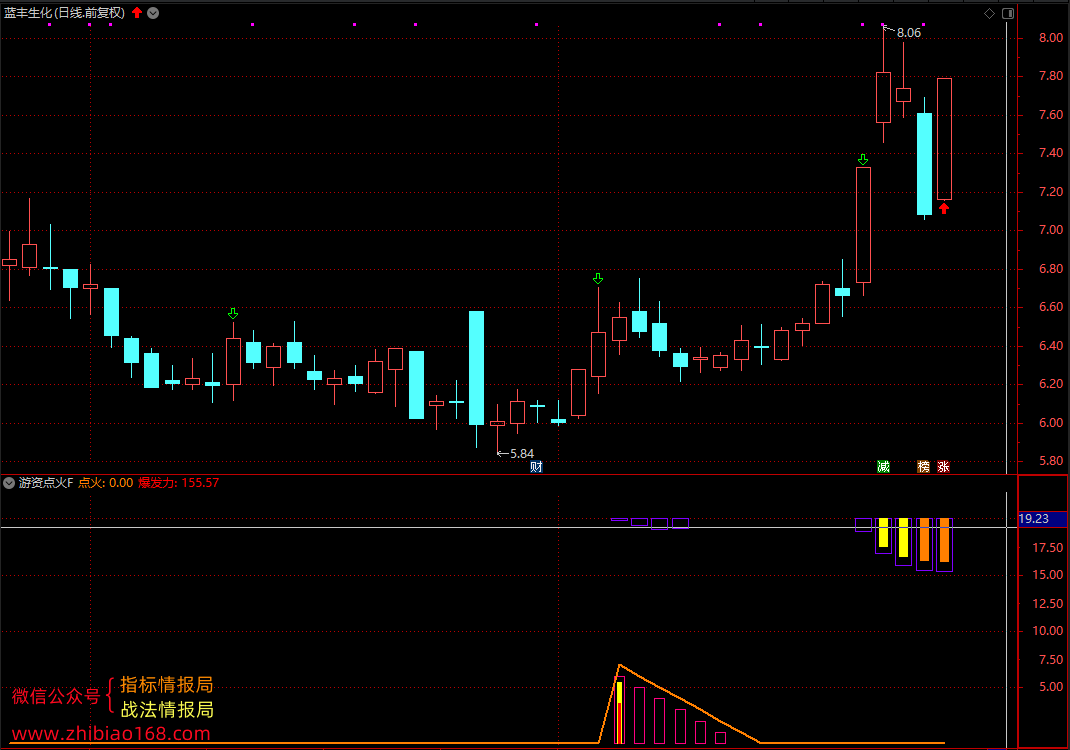Click the red up arrow beside the 蓝丰生化 title
Image resolution: width=1070 pixels, height=750 pixels.
click(136, 12)
